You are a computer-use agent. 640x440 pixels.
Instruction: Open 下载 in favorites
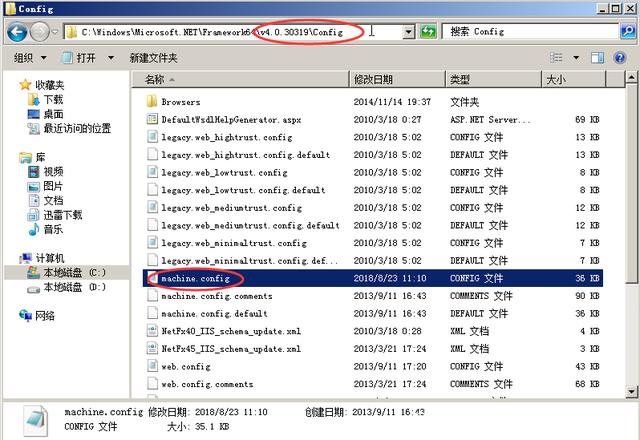[45, 99]
